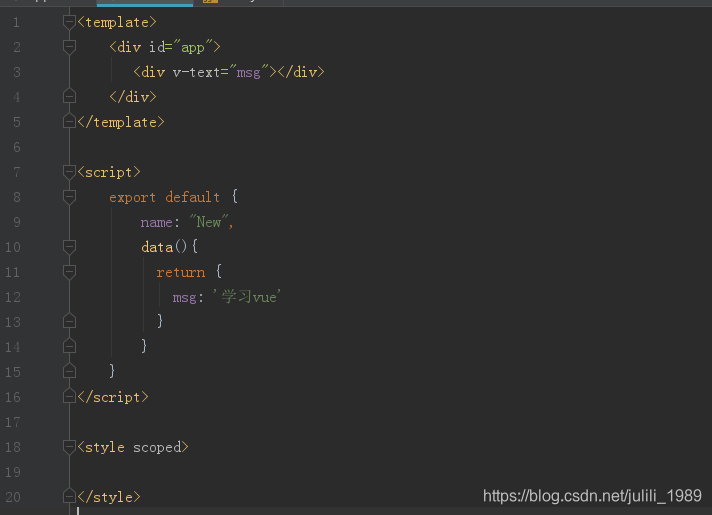Click the default keyword on line 8
This screenshot has width=712, height=515.
[x=193, y=198]
